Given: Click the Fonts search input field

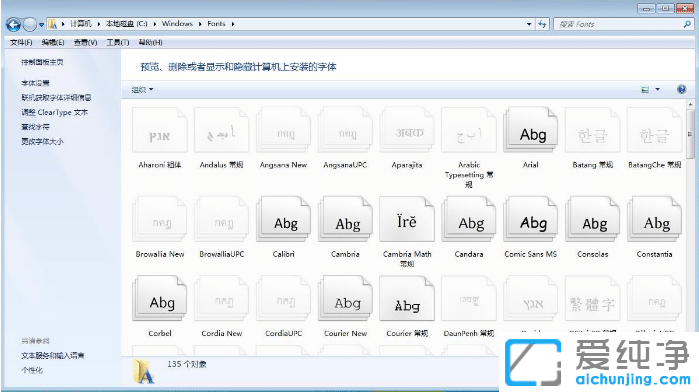Looking at the screenshot, I should pyautogui.click(x=619, y=24).
